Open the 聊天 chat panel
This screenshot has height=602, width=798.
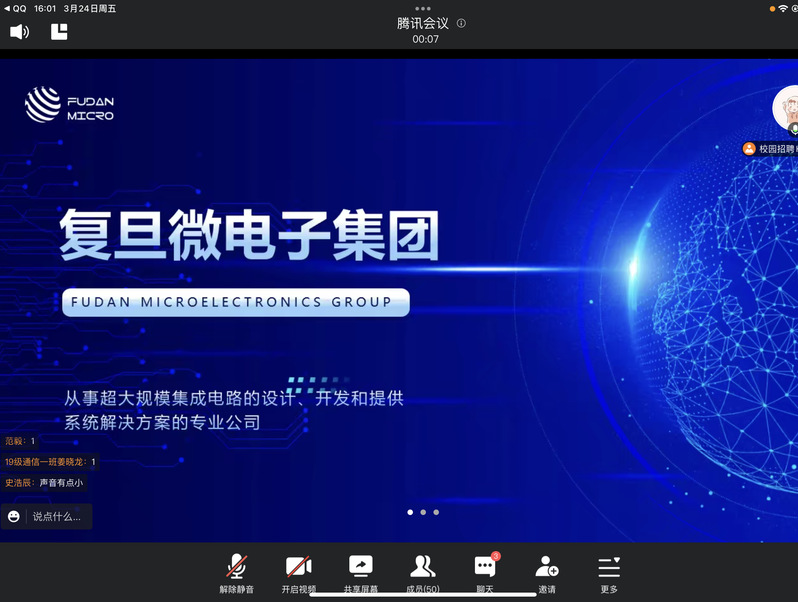coord(485,573)
